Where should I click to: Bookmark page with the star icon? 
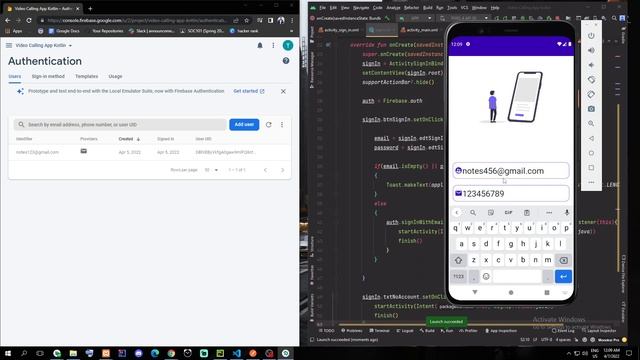[x=247, y=20]
